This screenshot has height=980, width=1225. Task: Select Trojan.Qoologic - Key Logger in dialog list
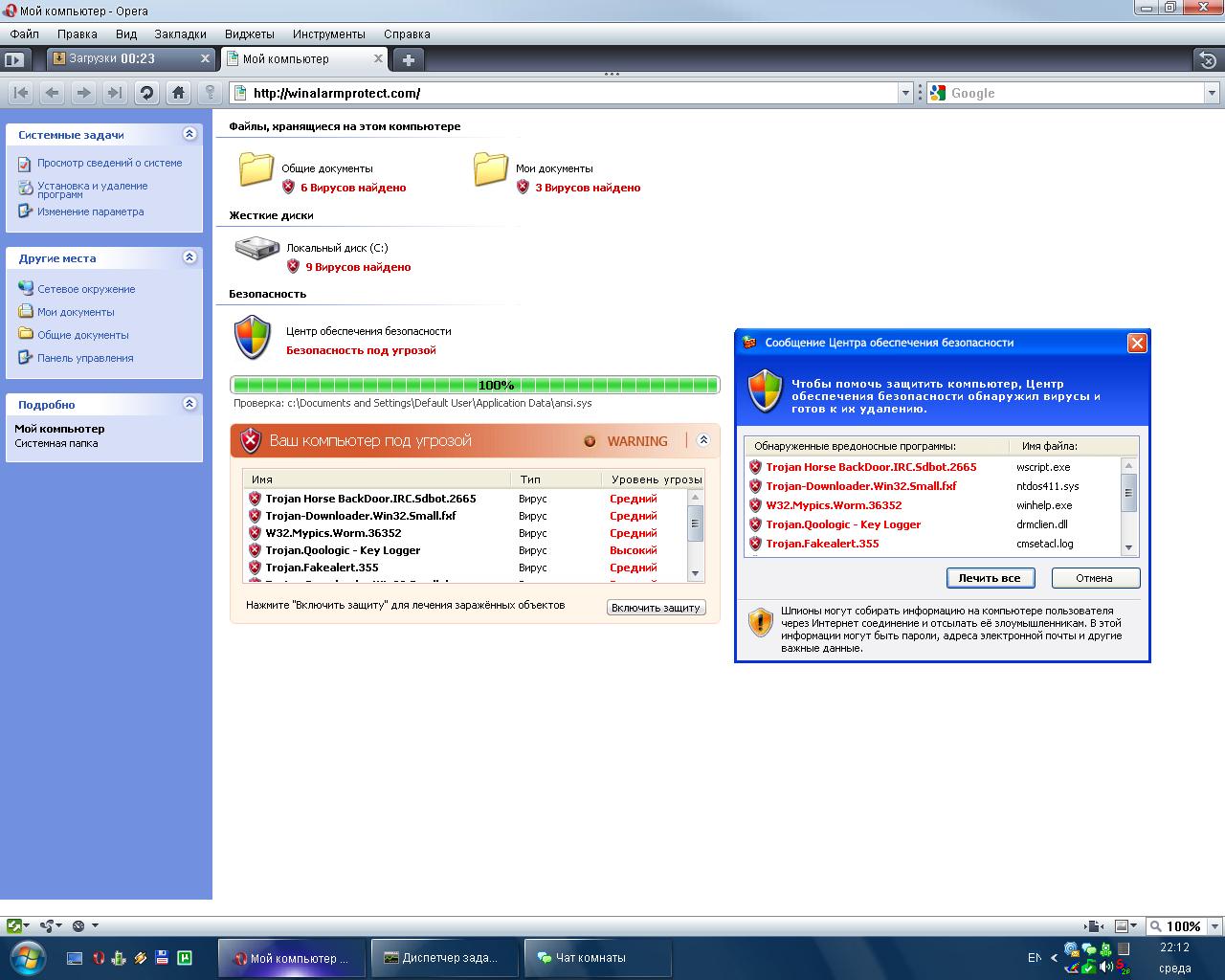(843, 524)
